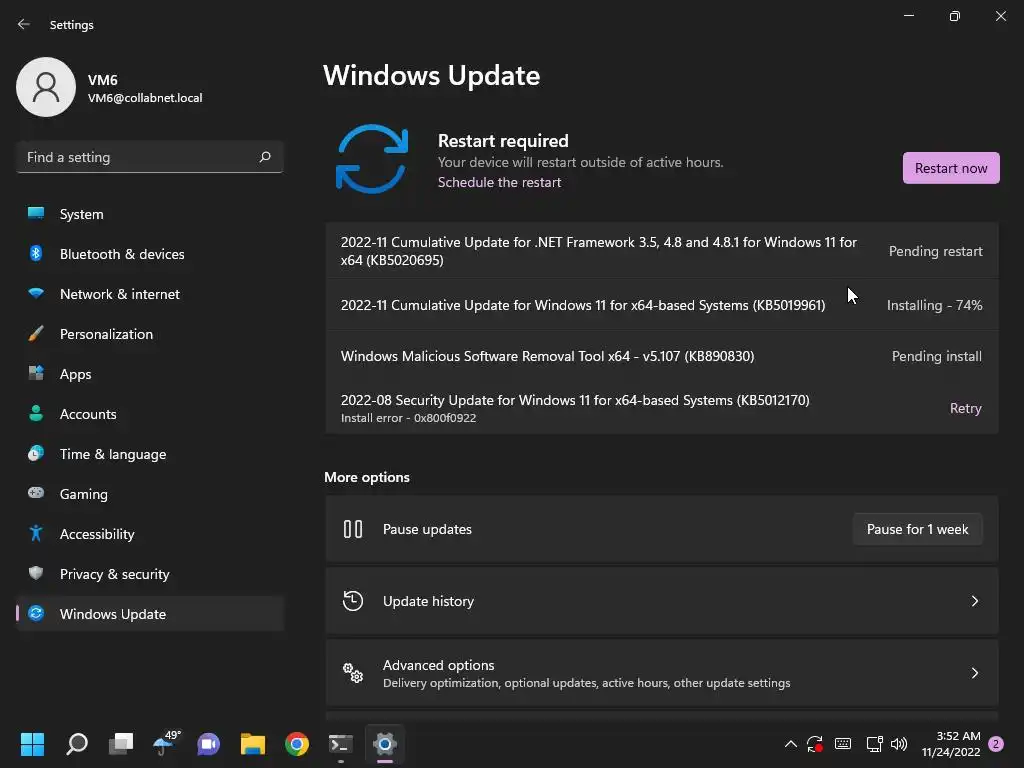The height and width of the screenshot is (768, 1024).
Task: Select the Time & language clock icon
Action: point(36,453)
